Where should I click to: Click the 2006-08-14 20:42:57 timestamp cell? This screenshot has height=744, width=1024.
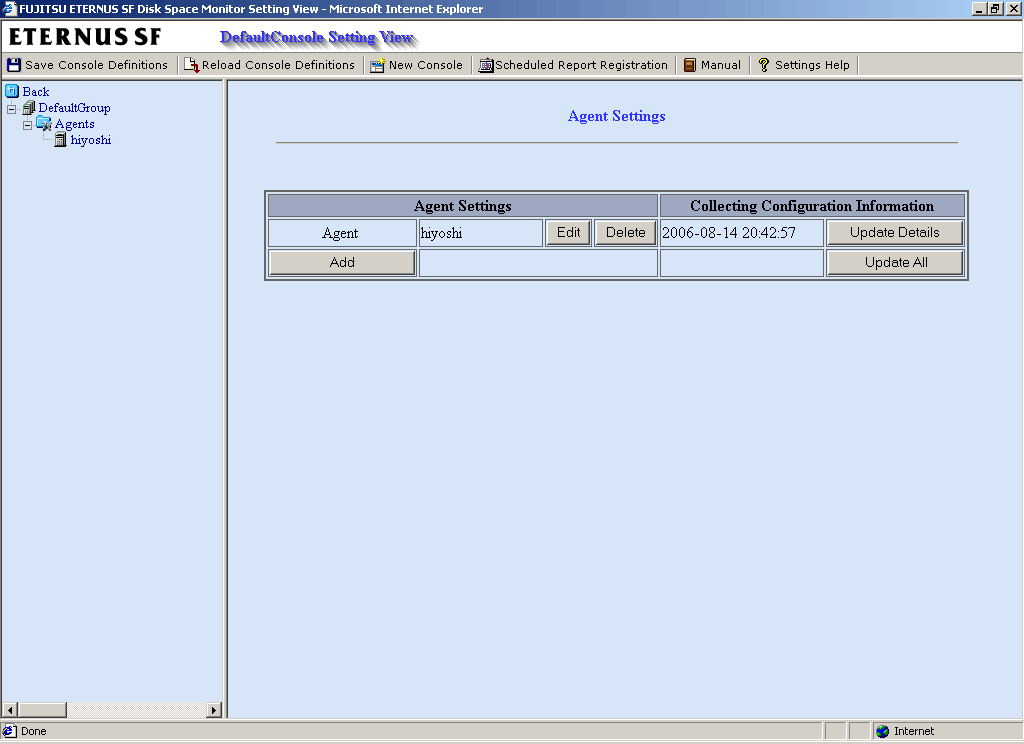pyautogui.click(x=742, y=233)
